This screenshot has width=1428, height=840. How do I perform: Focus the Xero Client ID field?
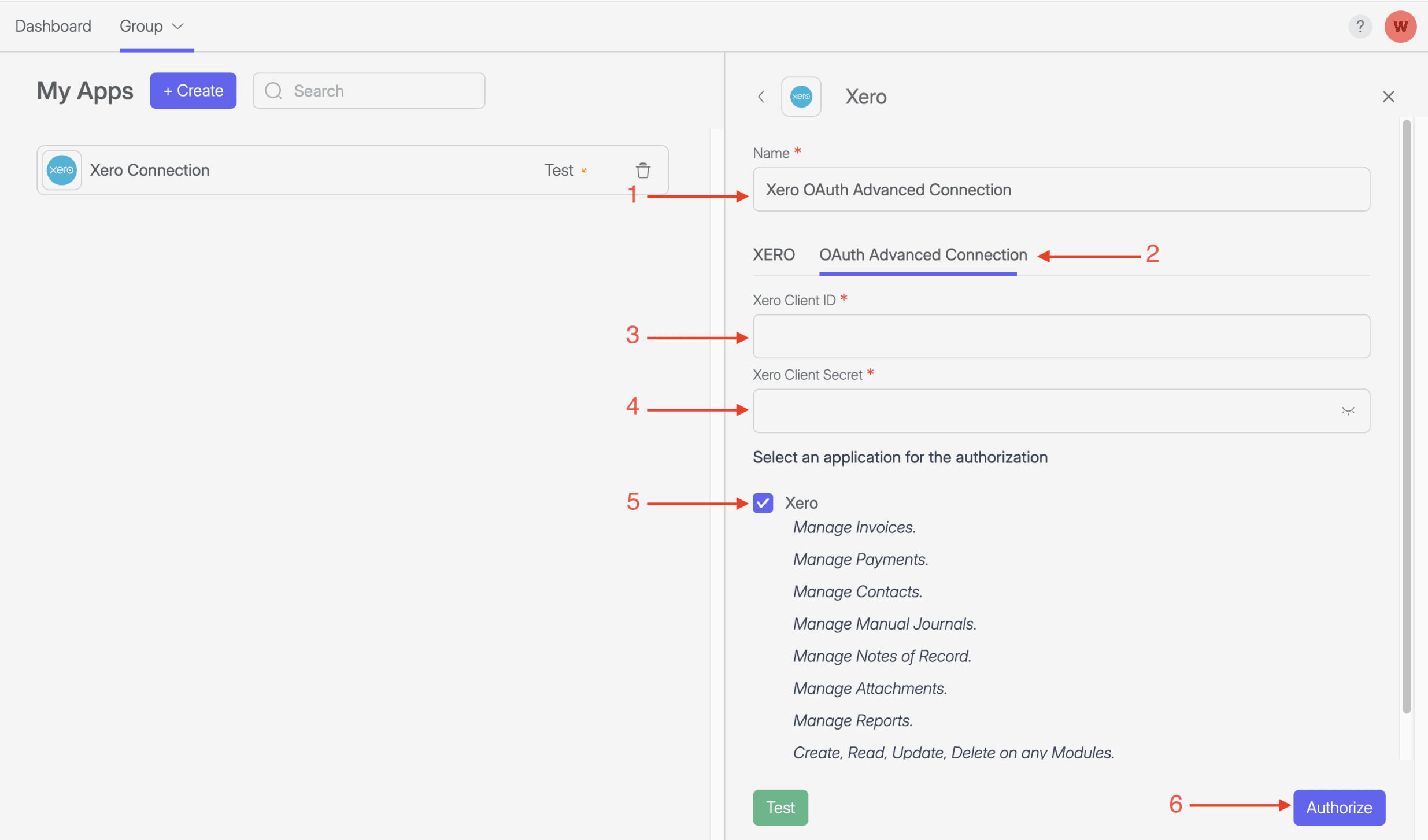coord(1061,336)
